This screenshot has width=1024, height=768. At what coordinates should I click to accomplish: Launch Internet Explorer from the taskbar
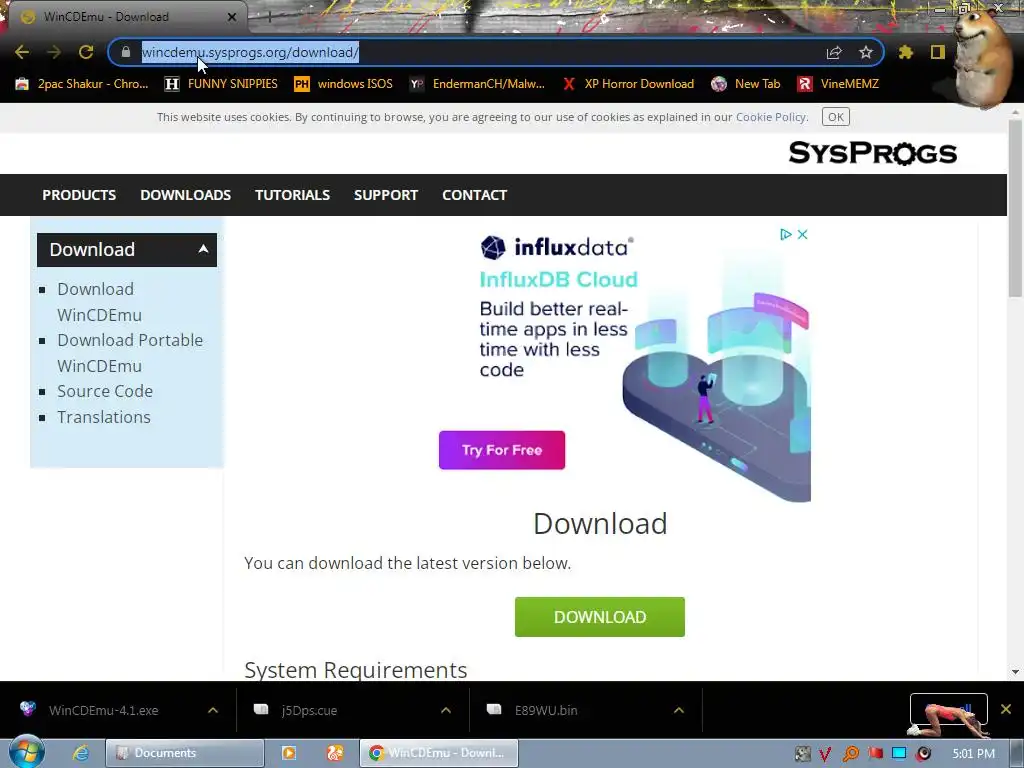point(81,753)
